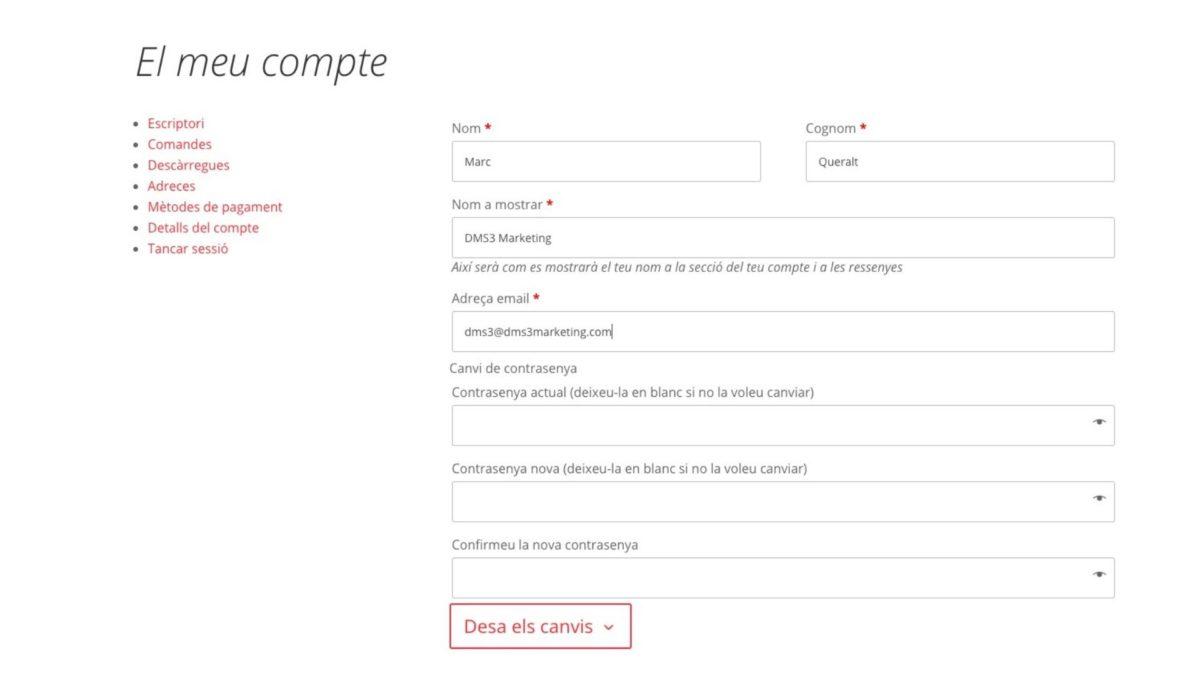The image size is (1200, 675).
Task: Click the Cognom field containing Queralt
Action: [x=960, y=161]
